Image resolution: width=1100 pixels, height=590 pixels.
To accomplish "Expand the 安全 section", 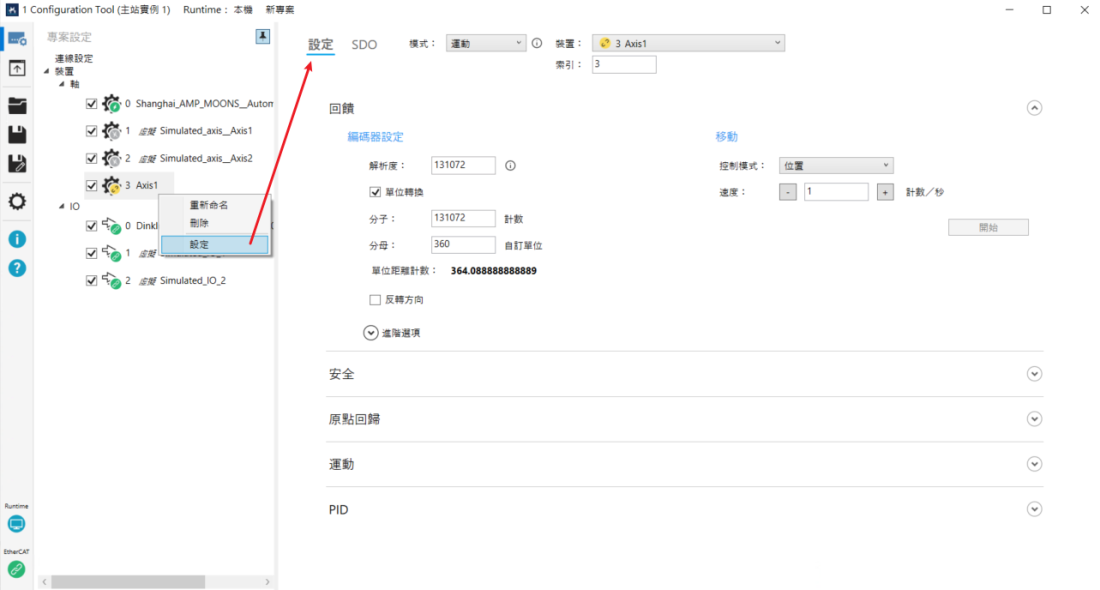I will (1034, 374).
